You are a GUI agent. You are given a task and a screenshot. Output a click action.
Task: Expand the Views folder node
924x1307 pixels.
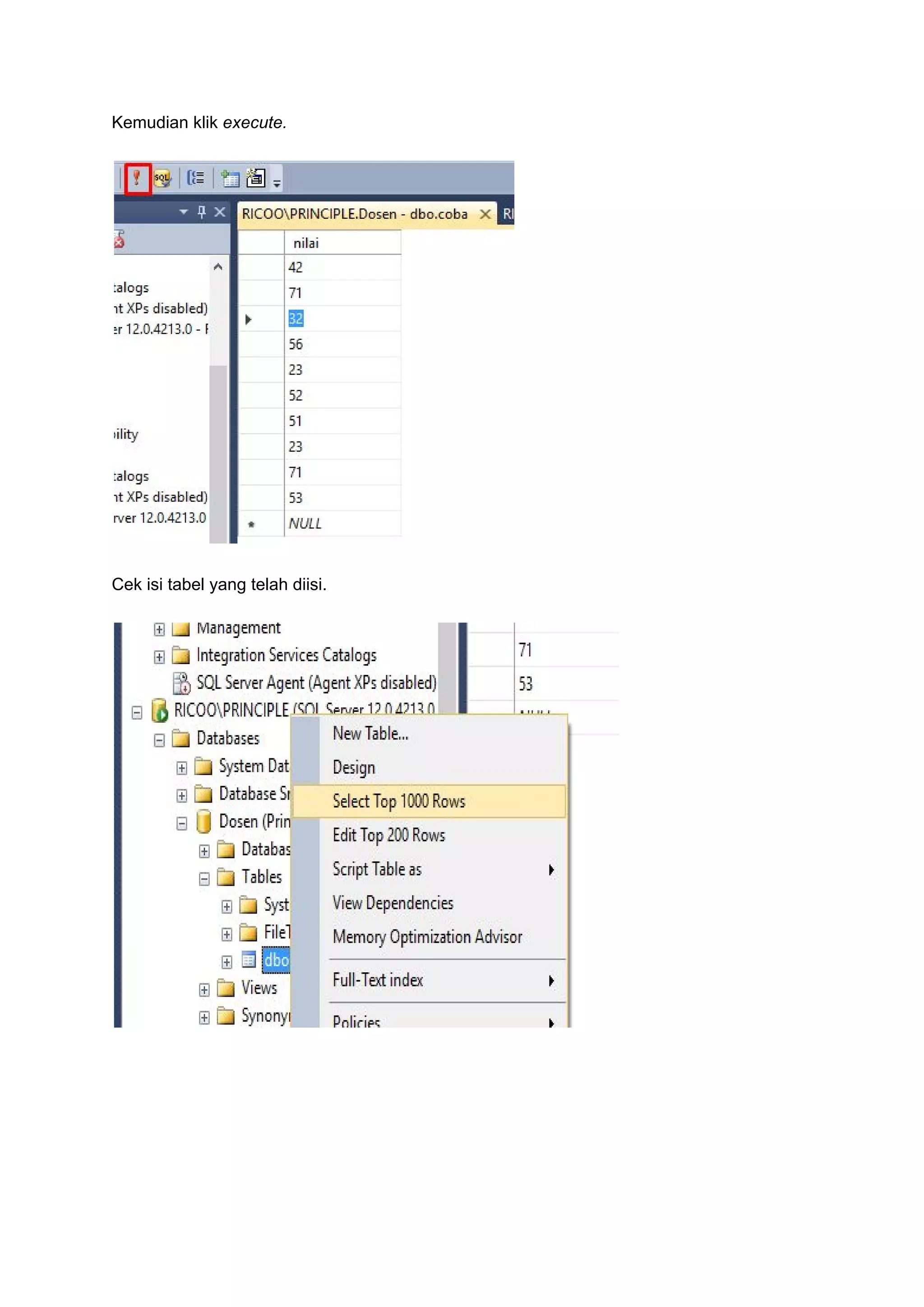pos(204,990)
